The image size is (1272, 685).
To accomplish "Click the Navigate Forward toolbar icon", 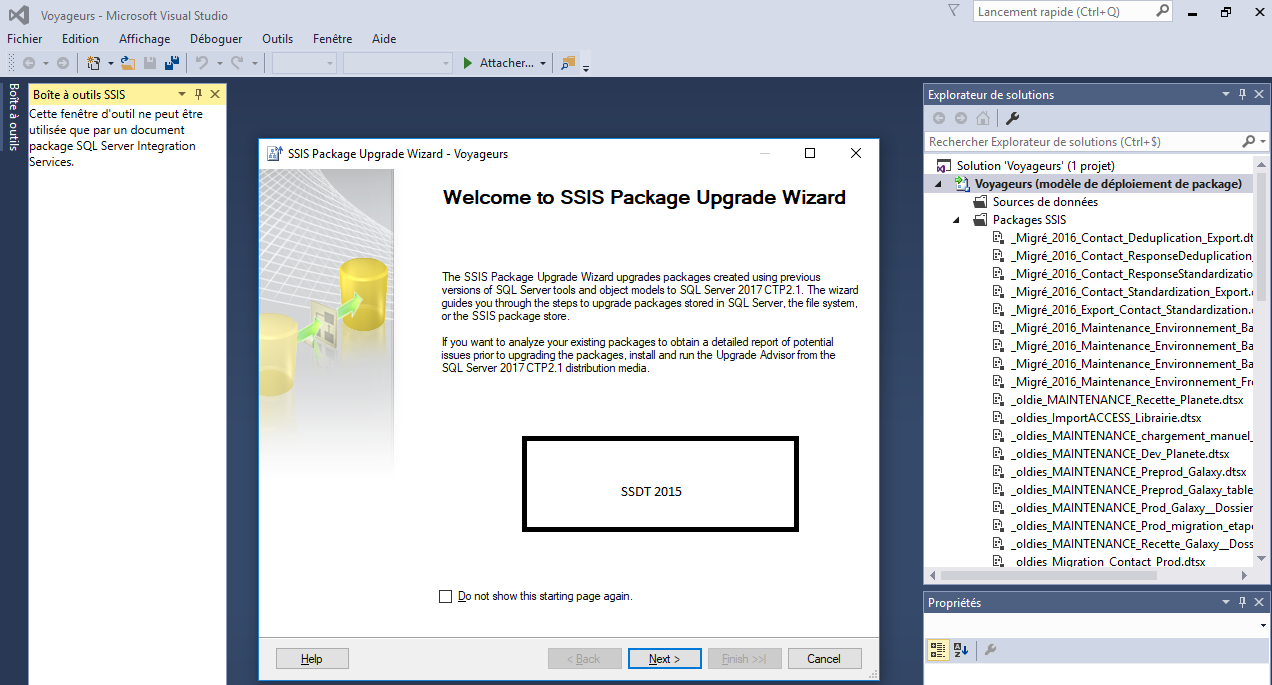I will [x=63, y=63].
